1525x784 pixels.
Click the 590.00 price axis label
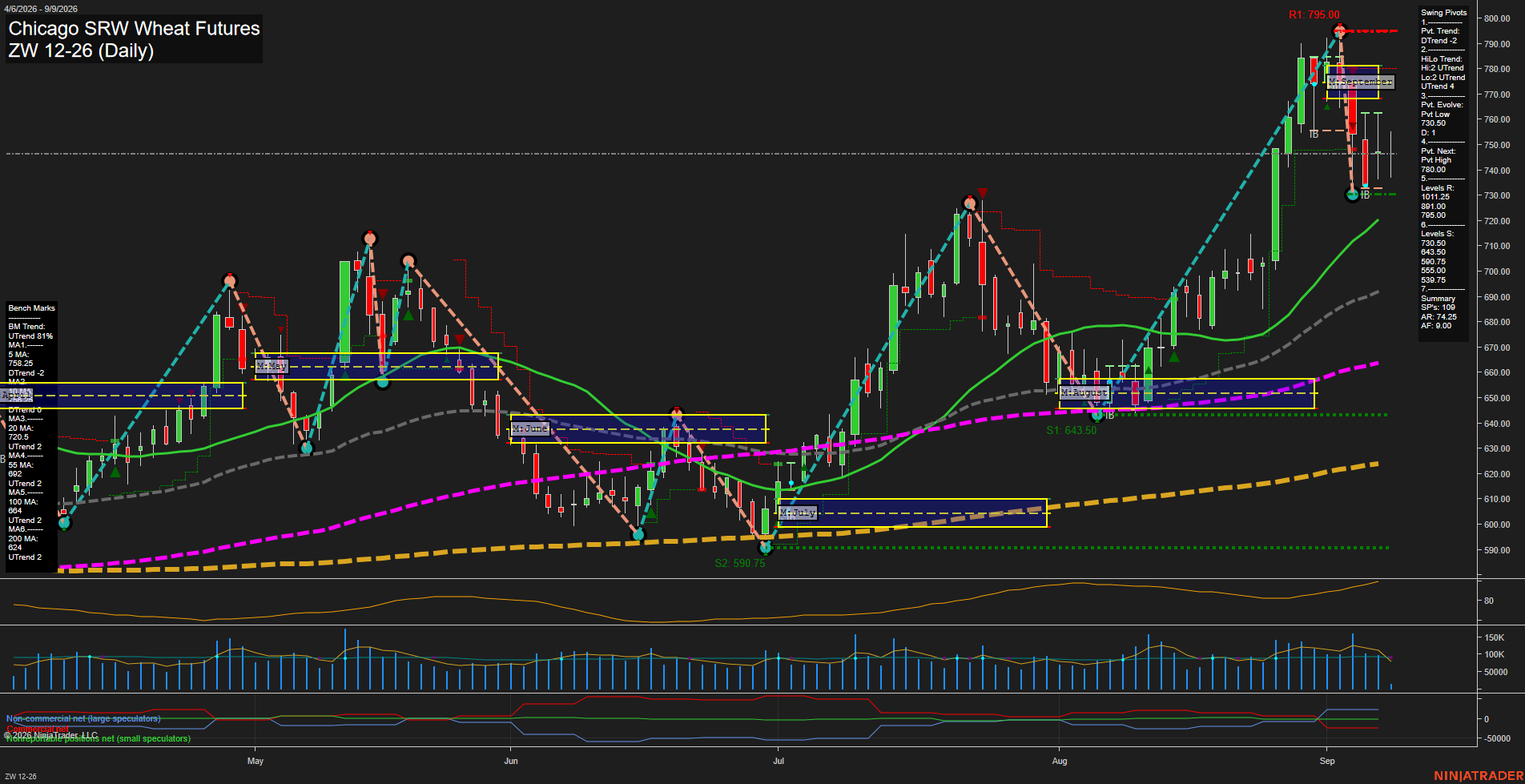pyautogui.click(x=1497, y=550)
